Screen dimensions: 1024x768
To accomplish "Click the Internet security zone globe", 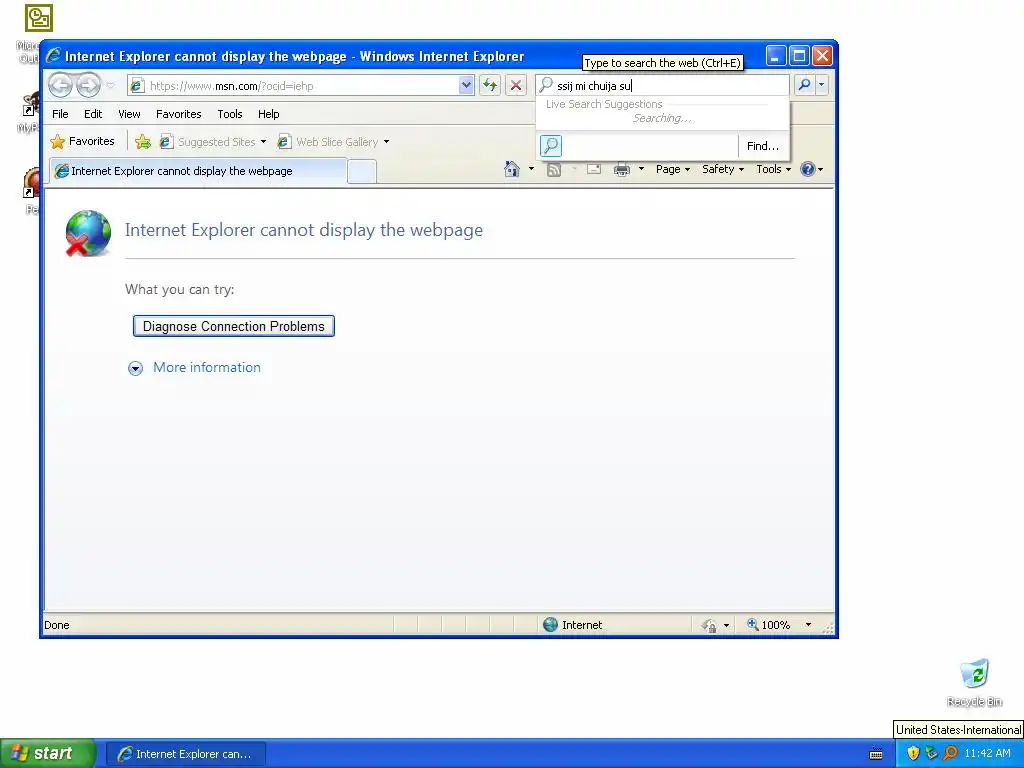I will pos(551,625).
